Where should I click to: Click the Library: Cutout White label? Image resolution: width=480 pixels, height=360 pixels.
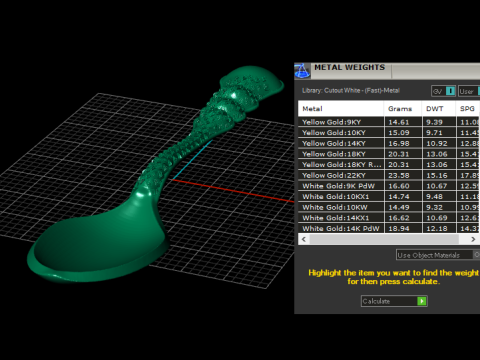pos(351,90)
